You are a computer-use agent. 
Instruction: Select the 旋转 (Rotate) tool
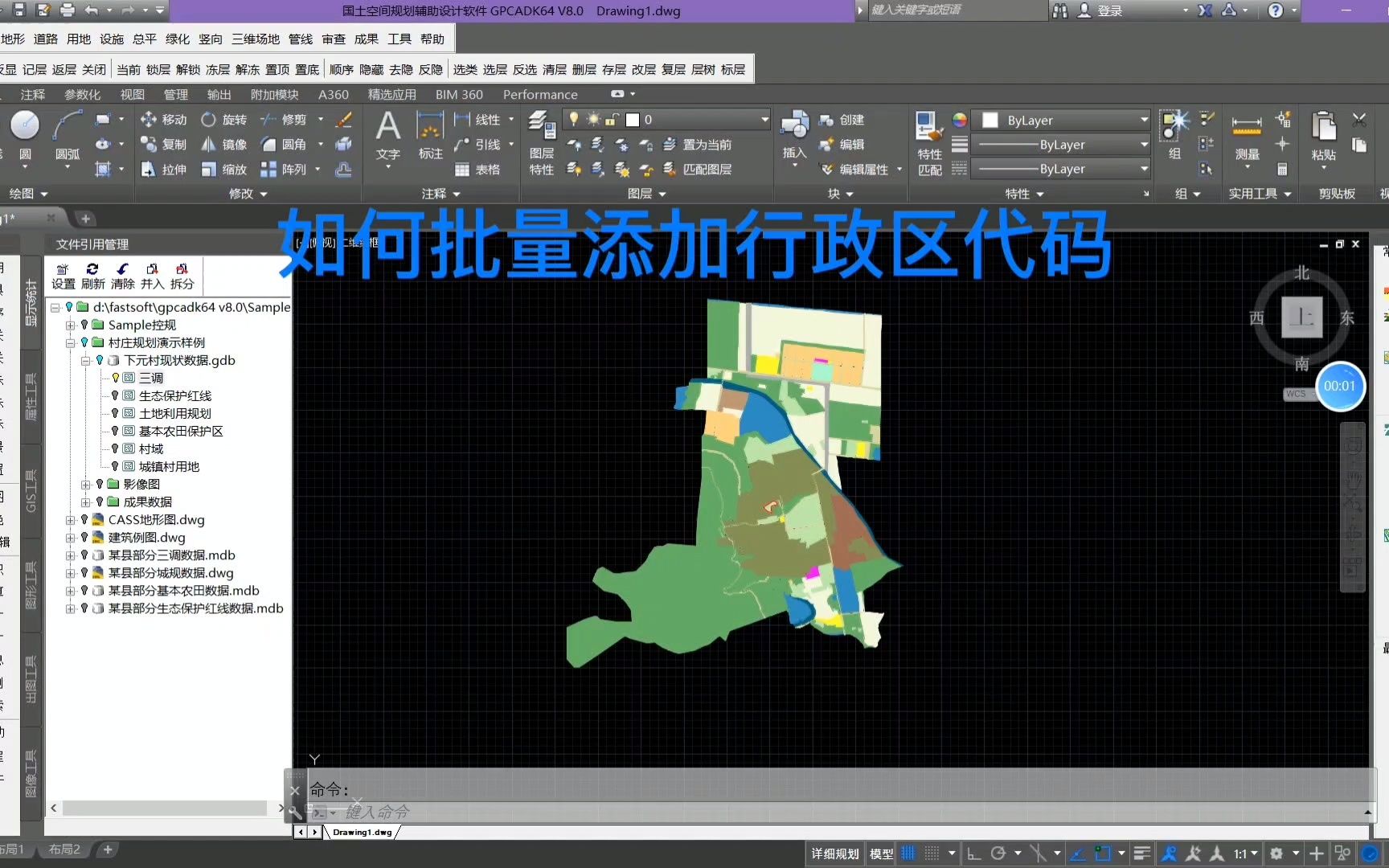coord(224,120)
